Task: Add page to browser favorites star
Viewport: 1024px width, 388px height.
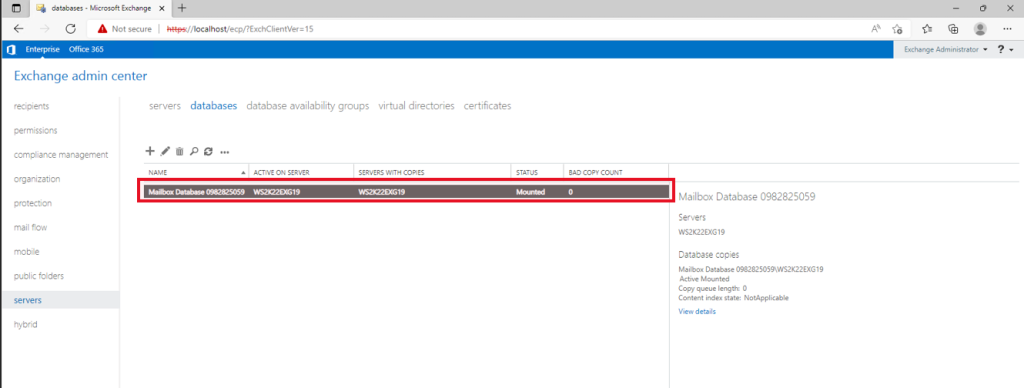Action: (x=897, y=29)
